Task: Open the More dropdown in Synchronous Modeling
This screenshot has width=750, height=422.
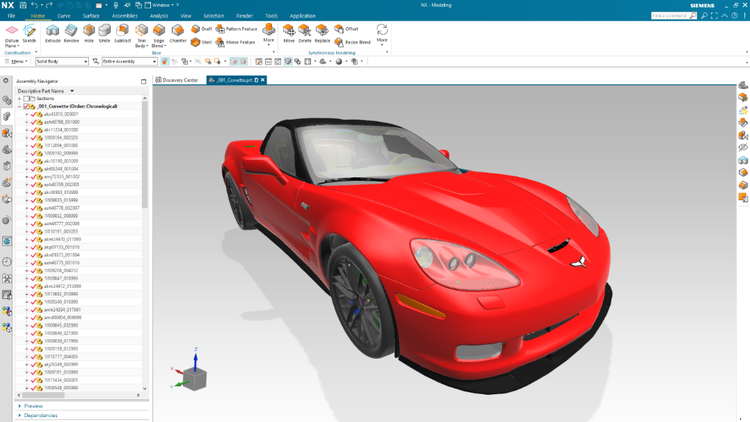Action: 382,34
